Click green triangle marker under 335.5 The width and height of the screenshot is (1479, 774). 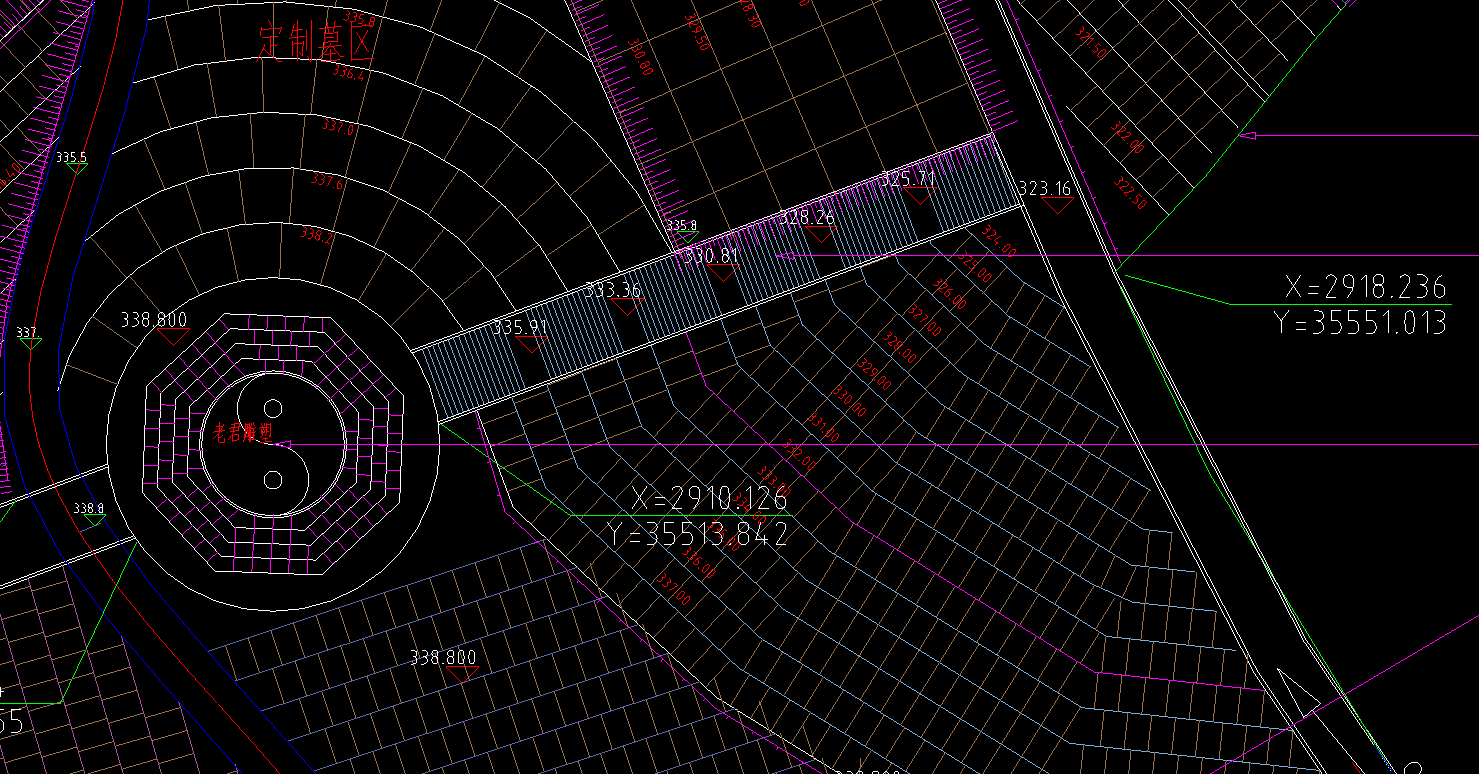(76, 169)
